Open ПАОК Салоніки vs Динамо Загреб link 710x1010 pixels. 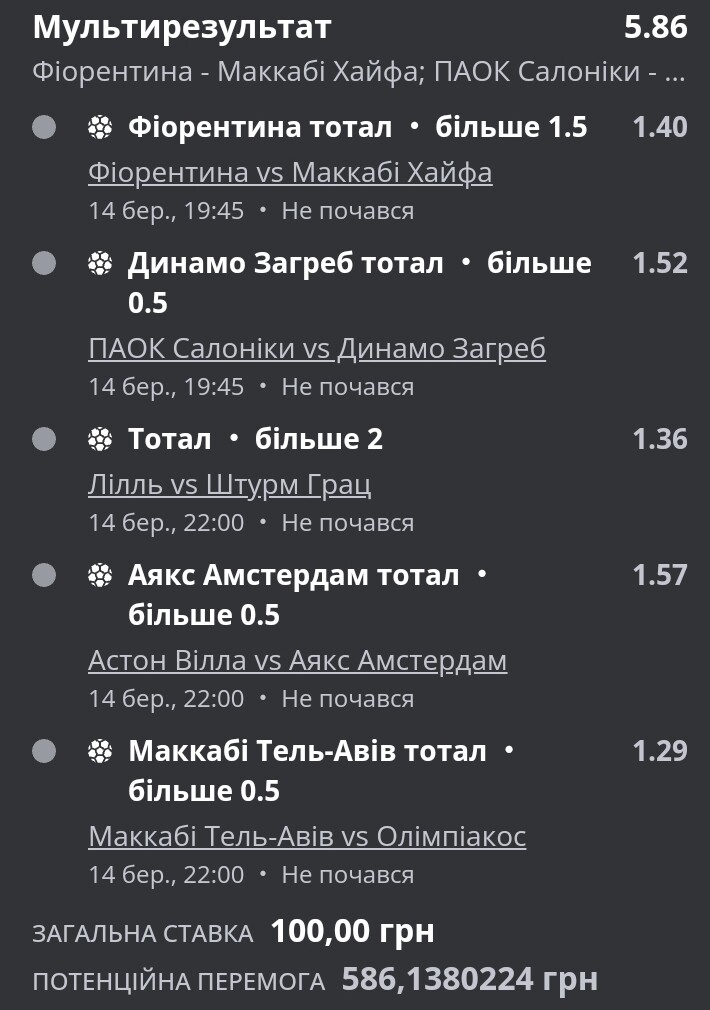[317, 348]
